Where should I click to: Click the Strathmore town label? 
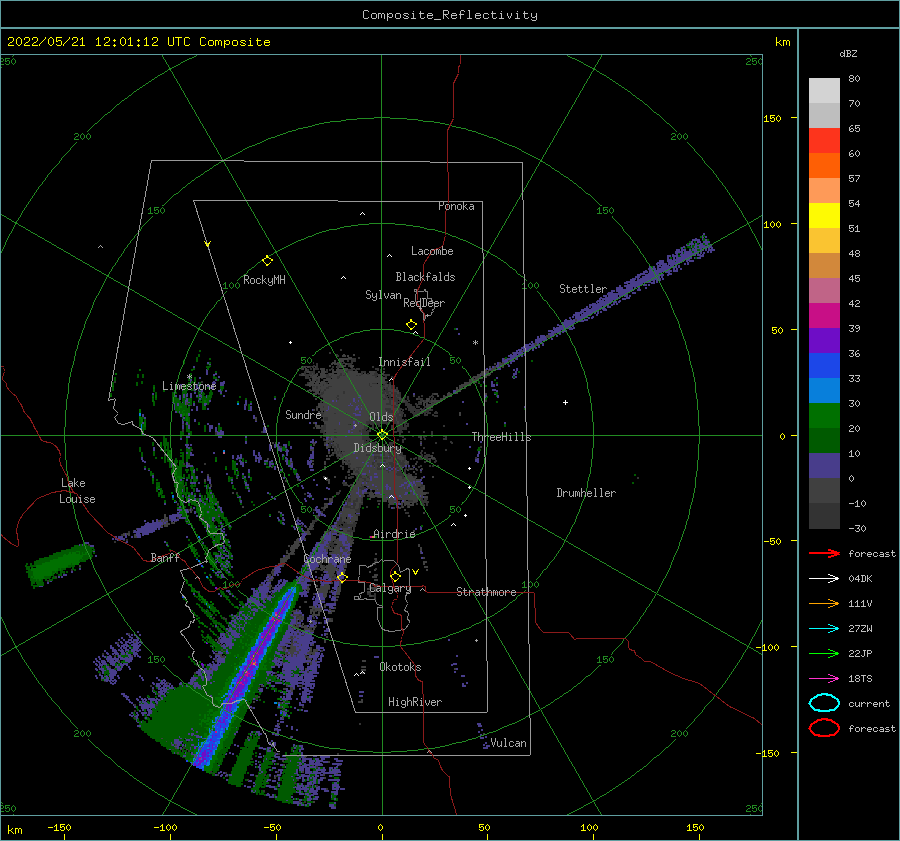pos(486,592)
